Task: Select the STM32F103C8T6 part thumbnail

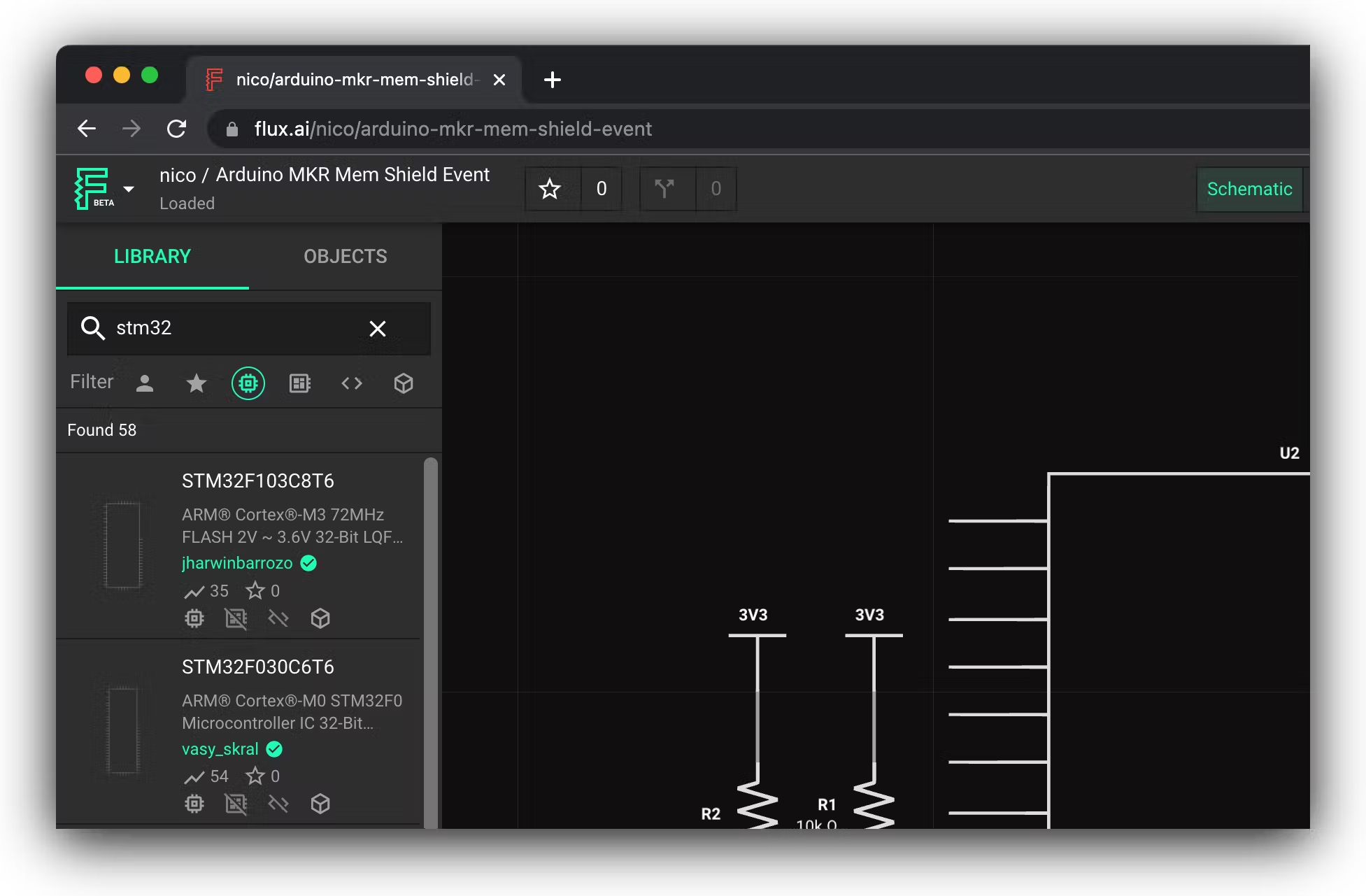Action: (123, 546)
